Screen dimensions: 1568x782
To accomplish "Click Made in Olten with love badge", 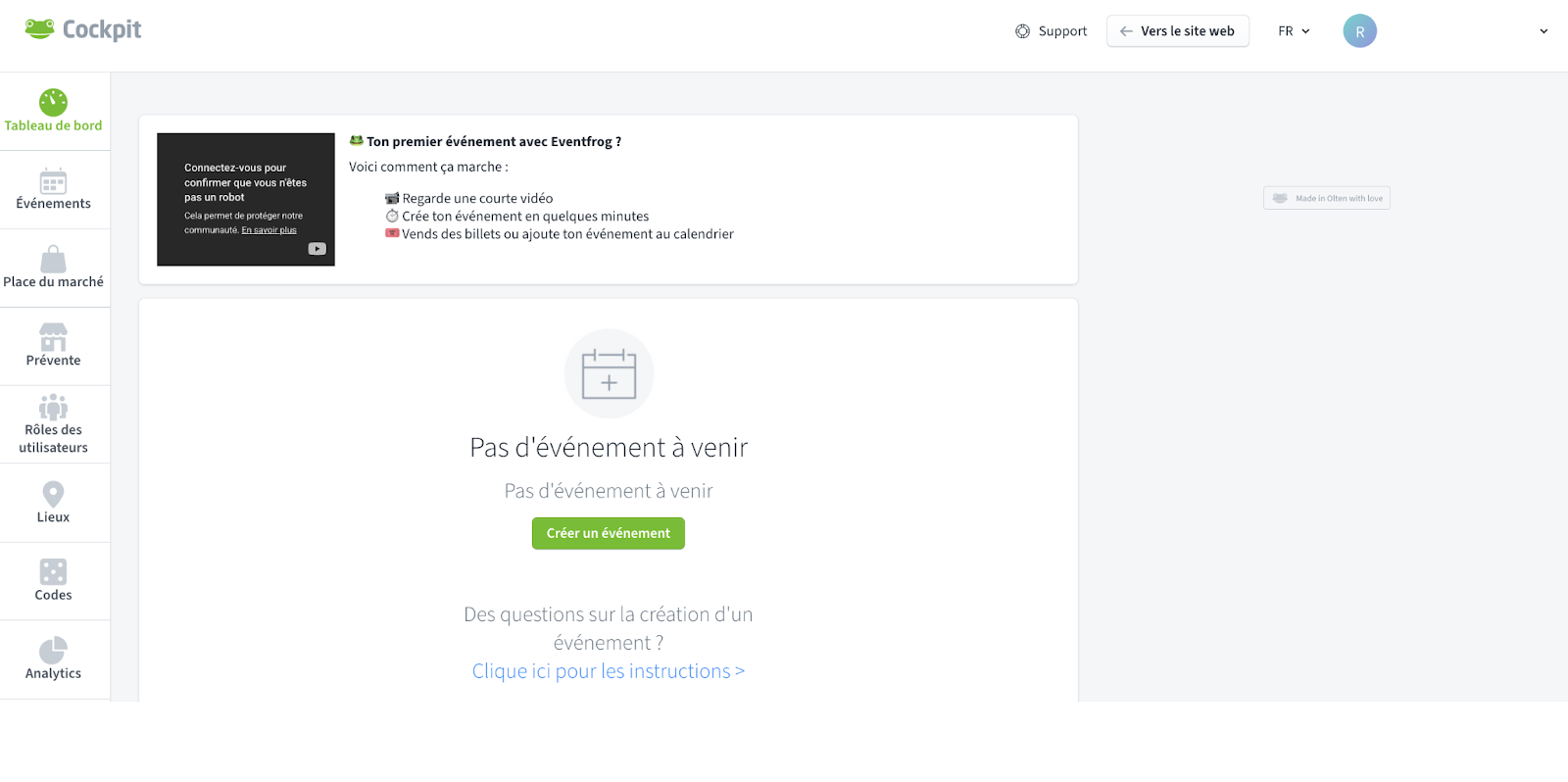I will pos(1327,198).
